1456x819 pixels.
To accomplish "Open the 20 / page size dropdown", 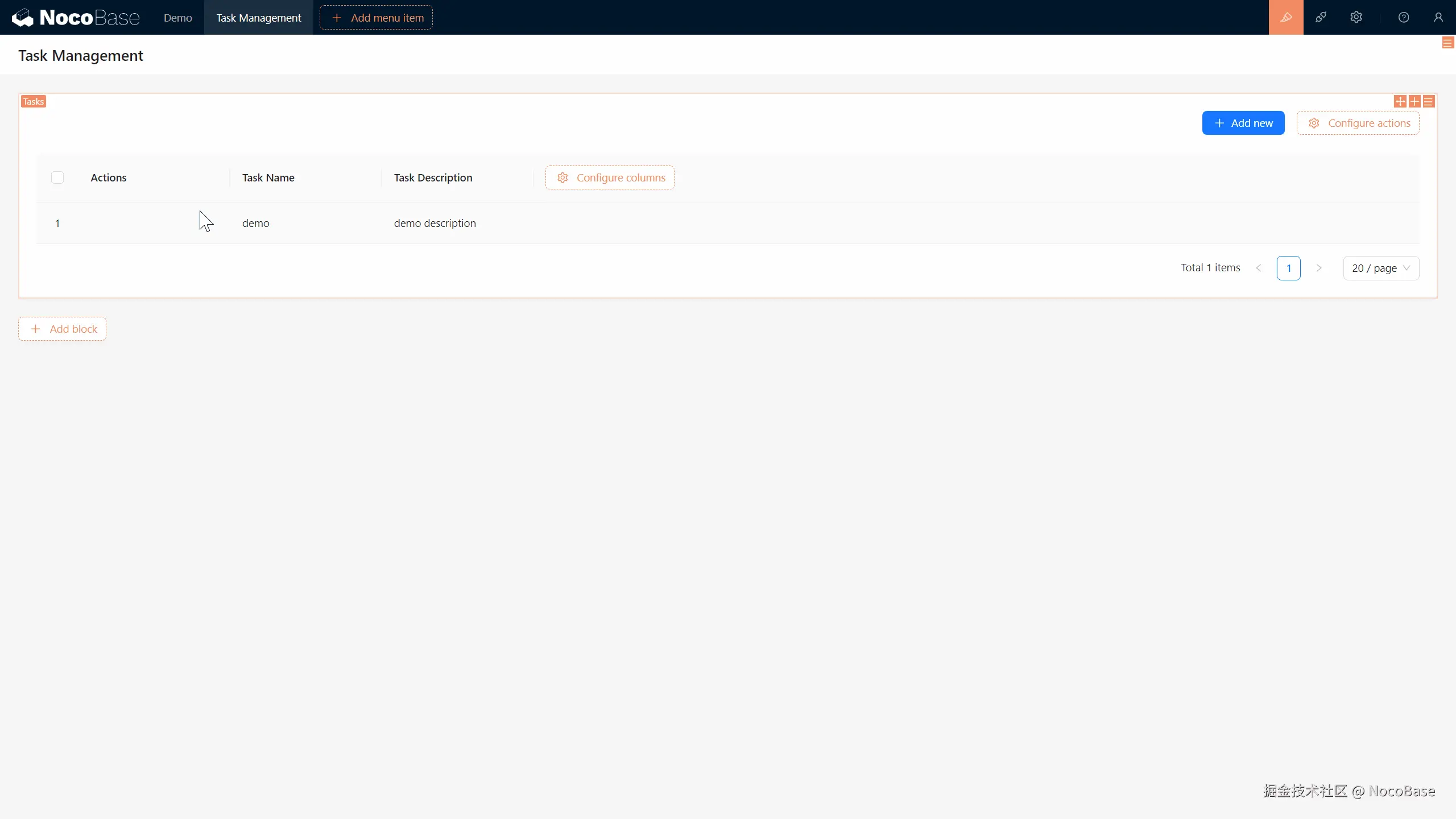I will (1381, 268).
